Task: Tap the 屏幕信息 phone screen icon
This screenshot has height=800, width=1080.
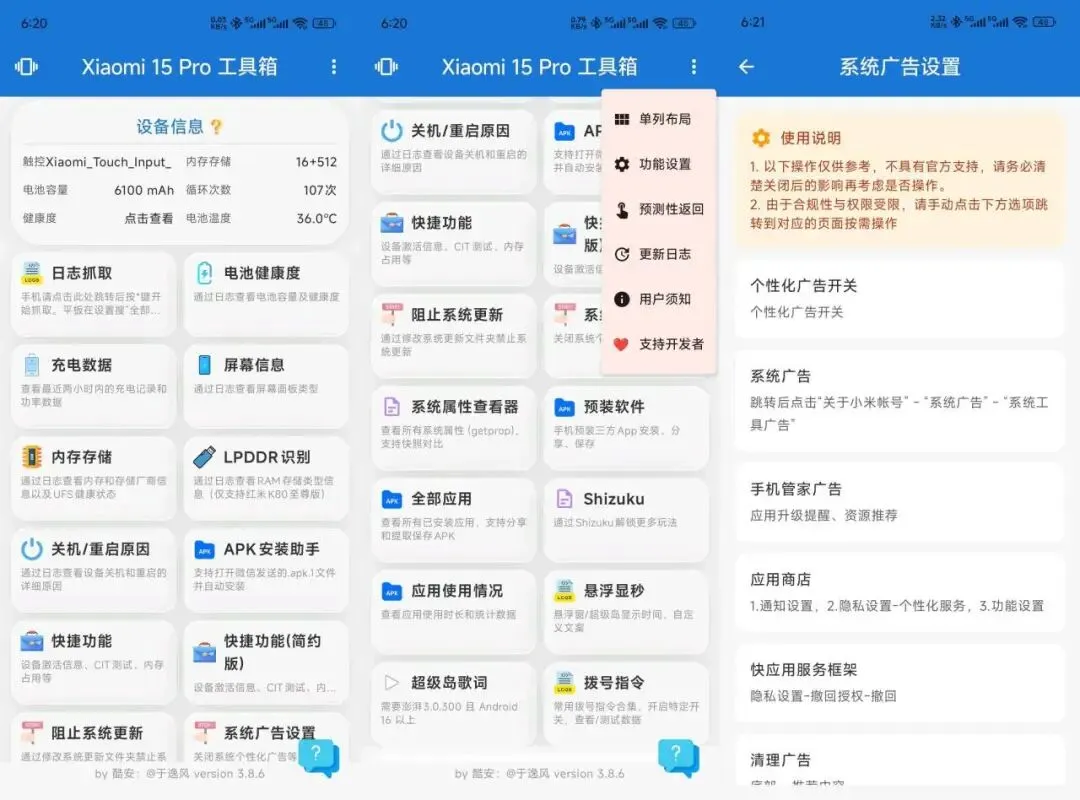Action: [205, 365]
